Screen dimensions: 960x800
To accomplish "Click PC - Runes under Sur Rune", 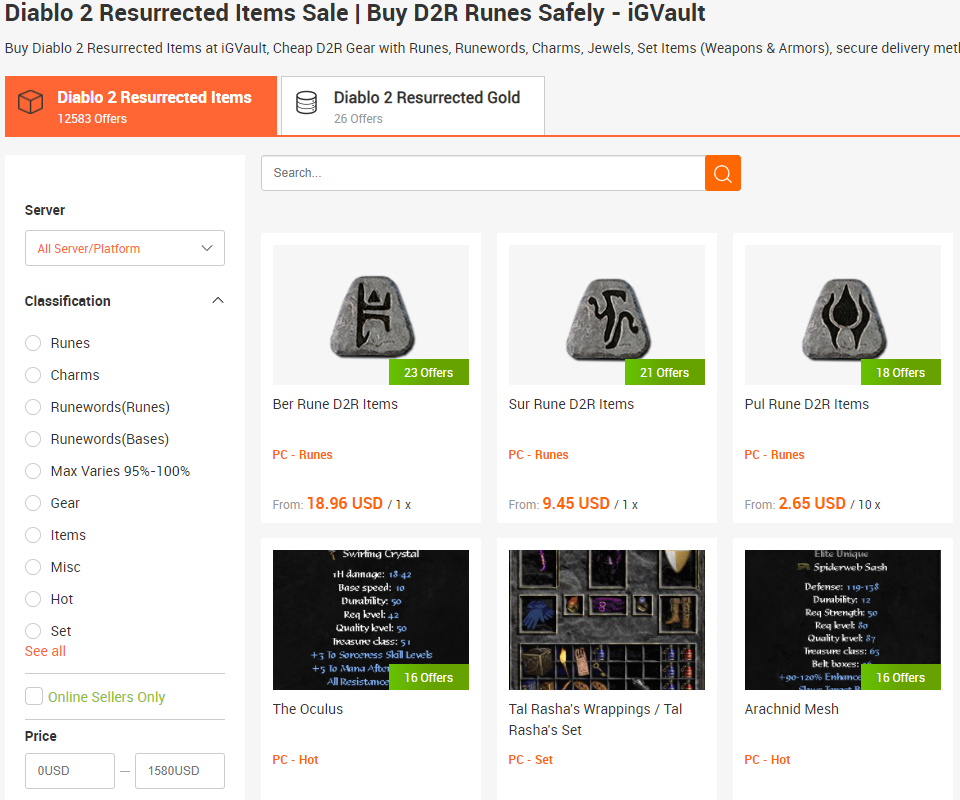I will pyautogui.click(x=538, y=455).
